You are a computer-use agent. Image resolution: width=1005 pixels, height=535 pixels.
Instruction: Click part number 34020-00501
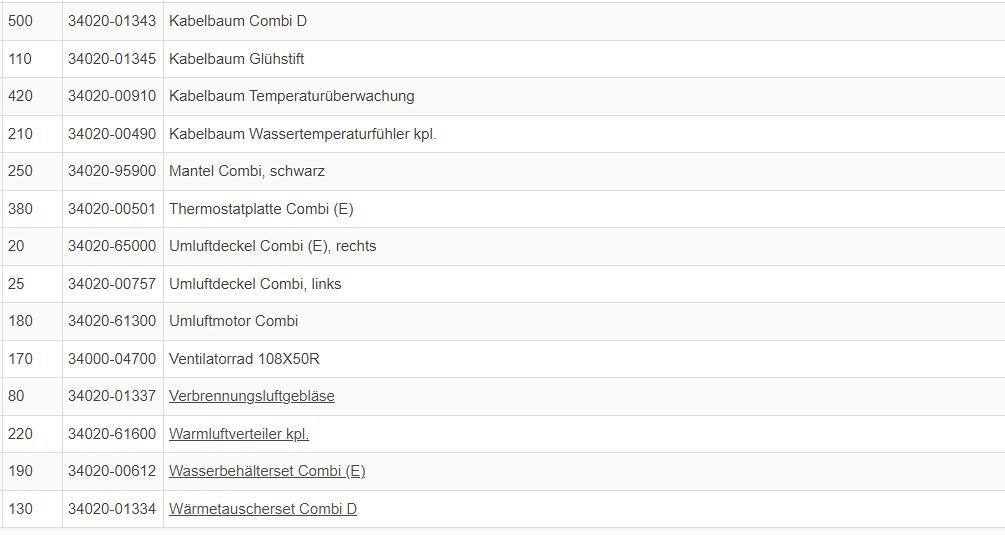pos(112,209)
